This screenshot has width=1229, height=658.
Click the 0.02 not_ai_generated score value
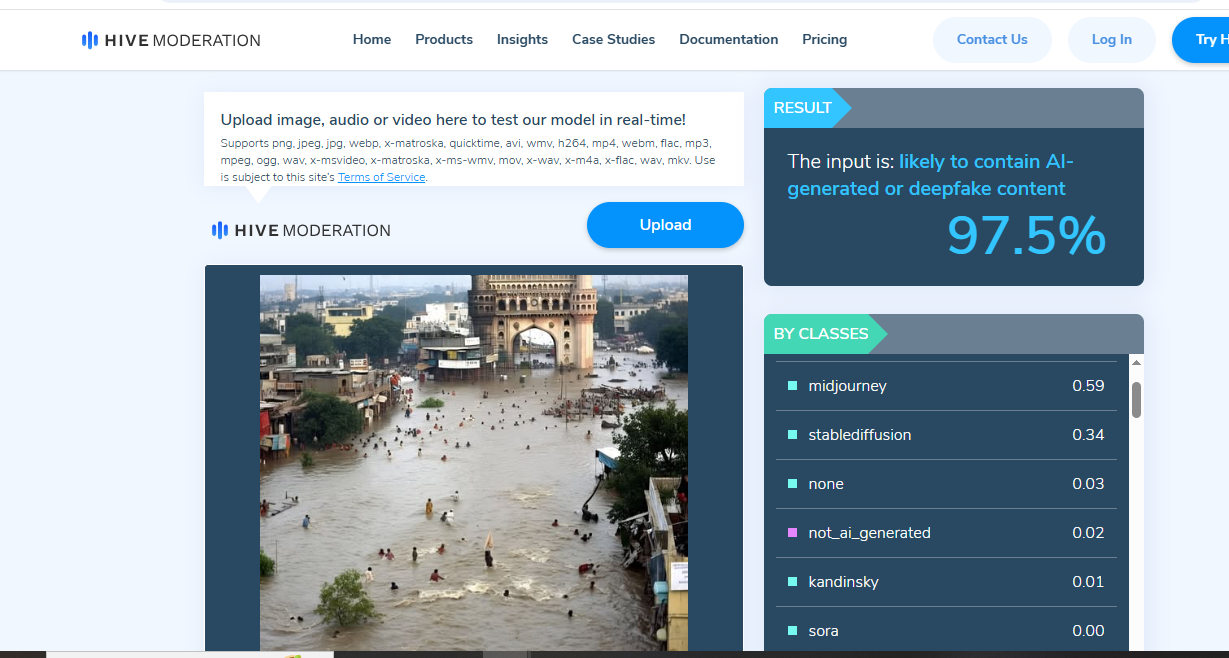tap(1088, 533)
